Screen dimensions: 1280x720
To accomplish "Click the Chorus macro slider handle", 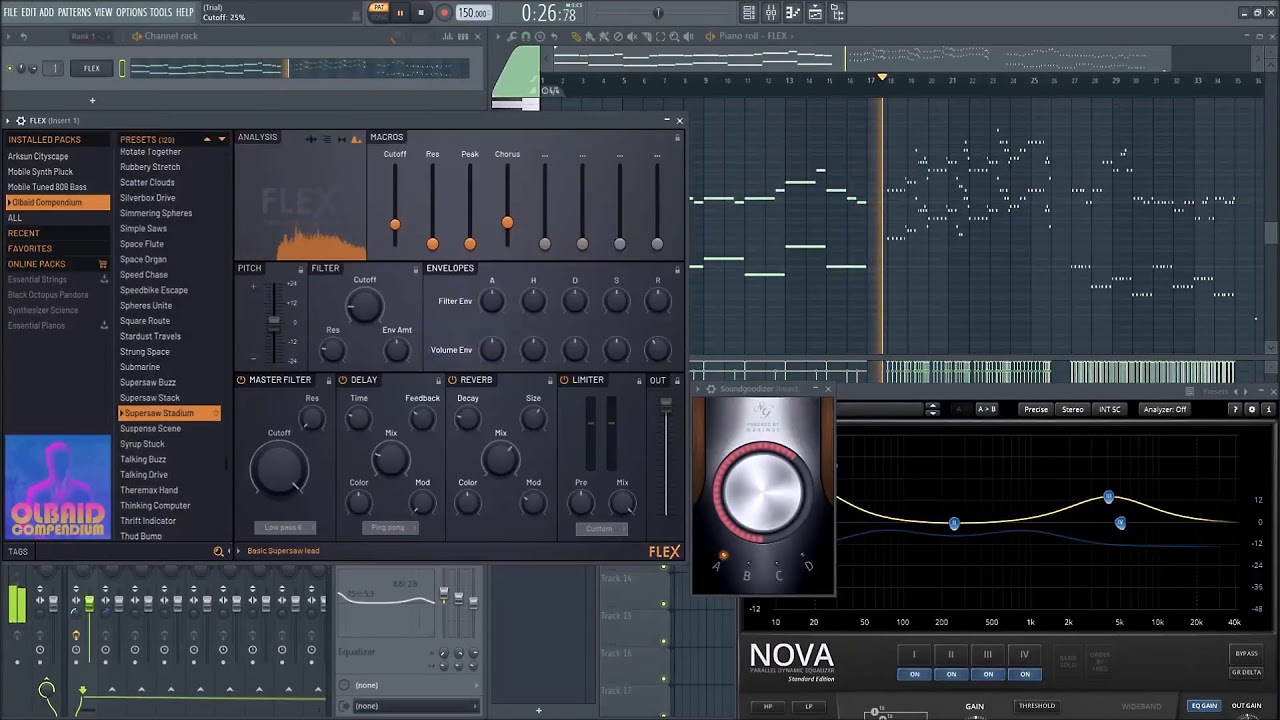I will (507, 222).
